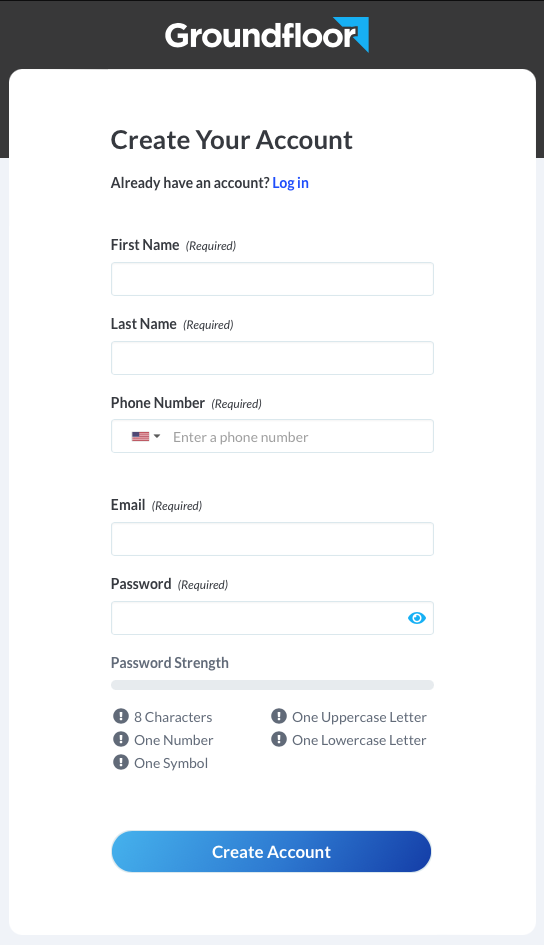This screenshot has width=544, height=945.
Task: Submit with Create Account button
Action: 271,852
